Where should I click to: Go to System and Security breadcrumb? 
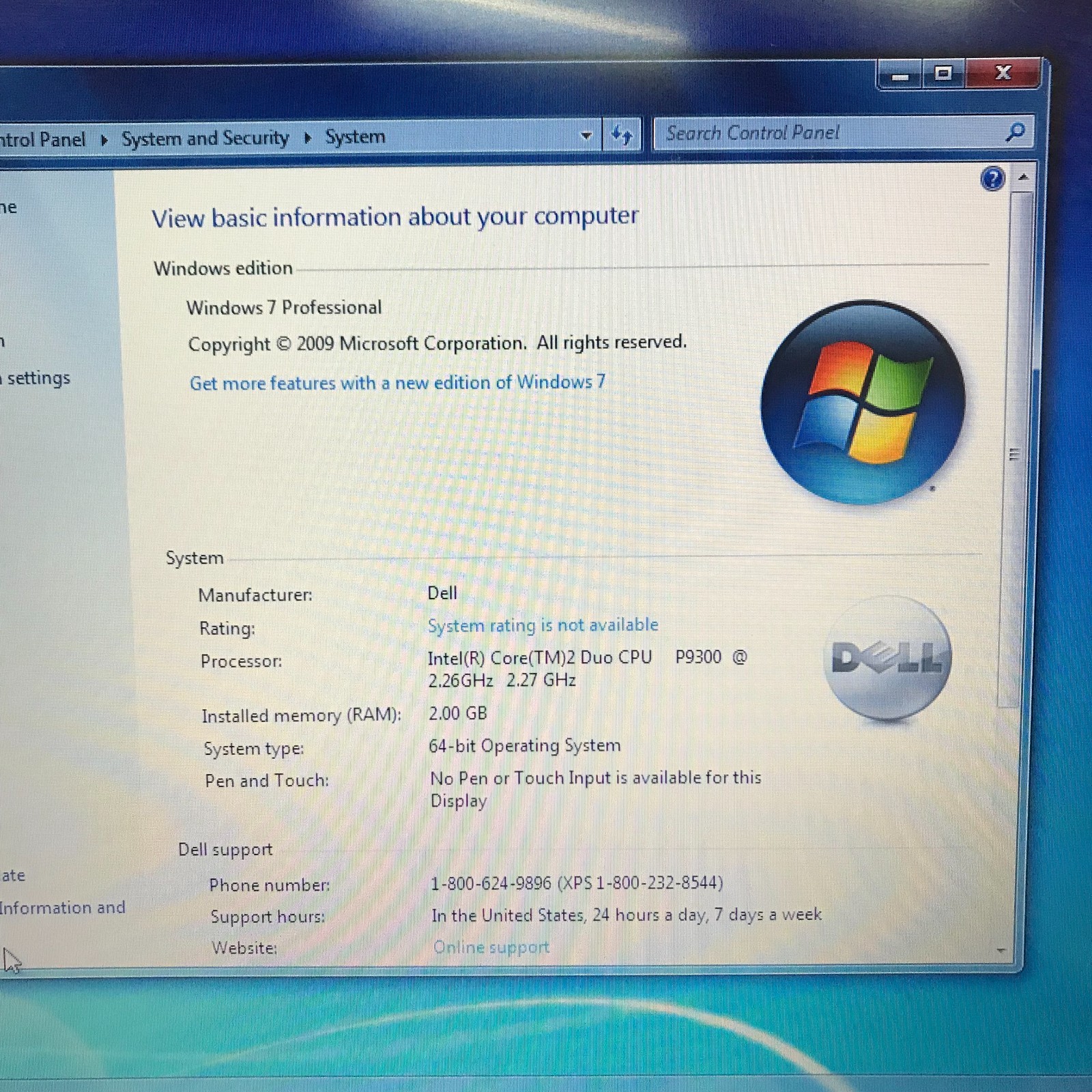(x=205, y=139)
